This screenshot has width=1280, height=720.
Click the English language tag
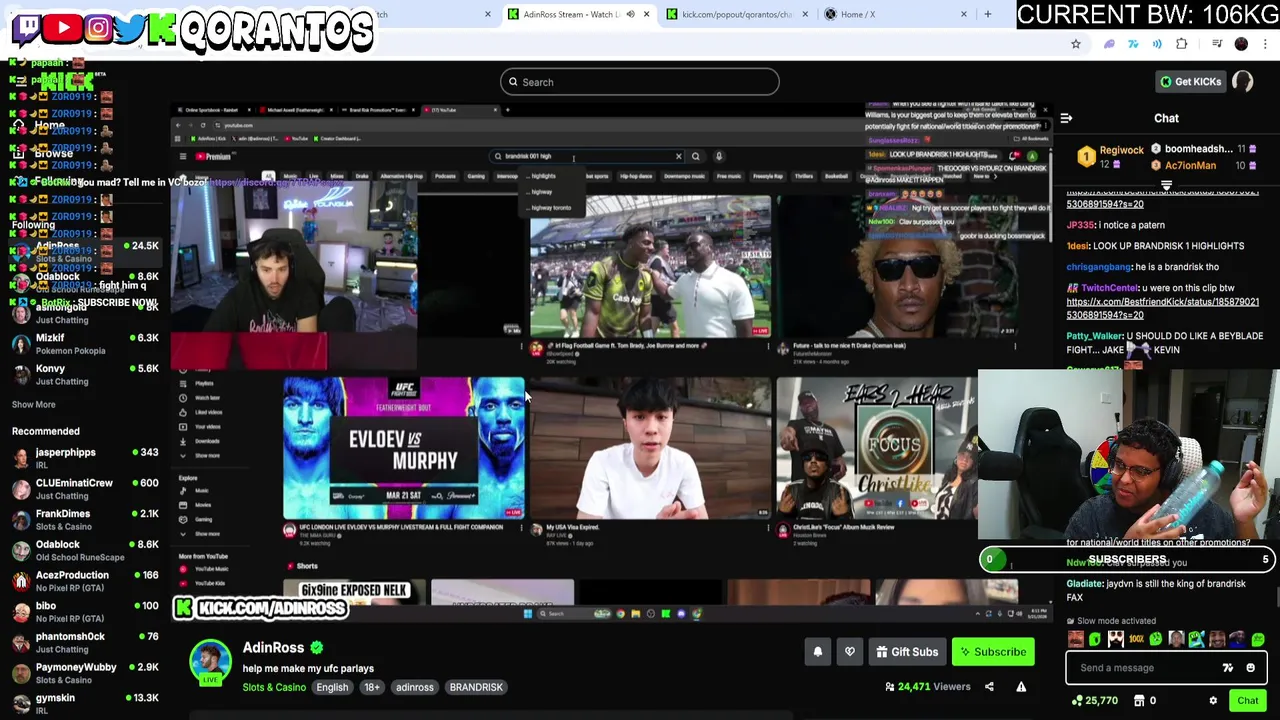pos(332,687)
